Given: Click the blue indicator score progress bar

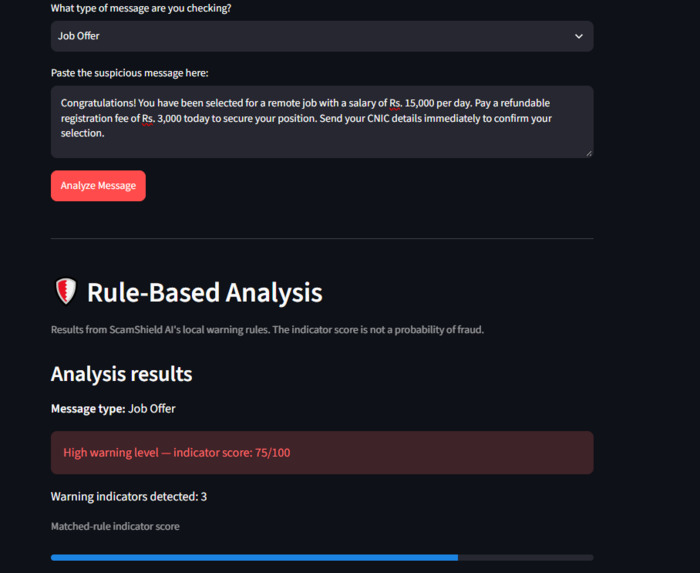Looking at the screenshot, I should coord(322,557).
